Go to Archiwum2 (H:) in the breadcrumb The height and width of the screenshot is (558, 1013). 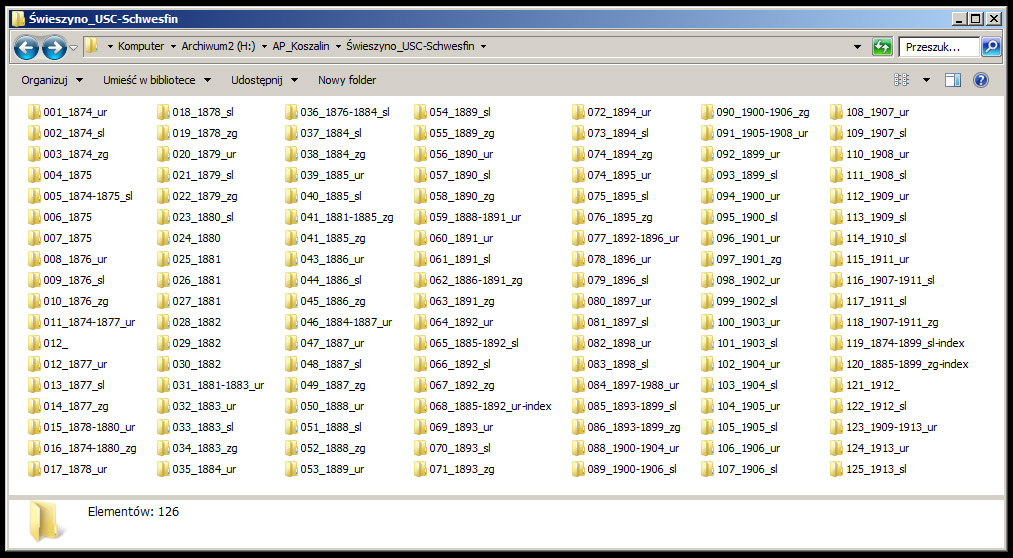pyautogui.click(x=215, y=47)
